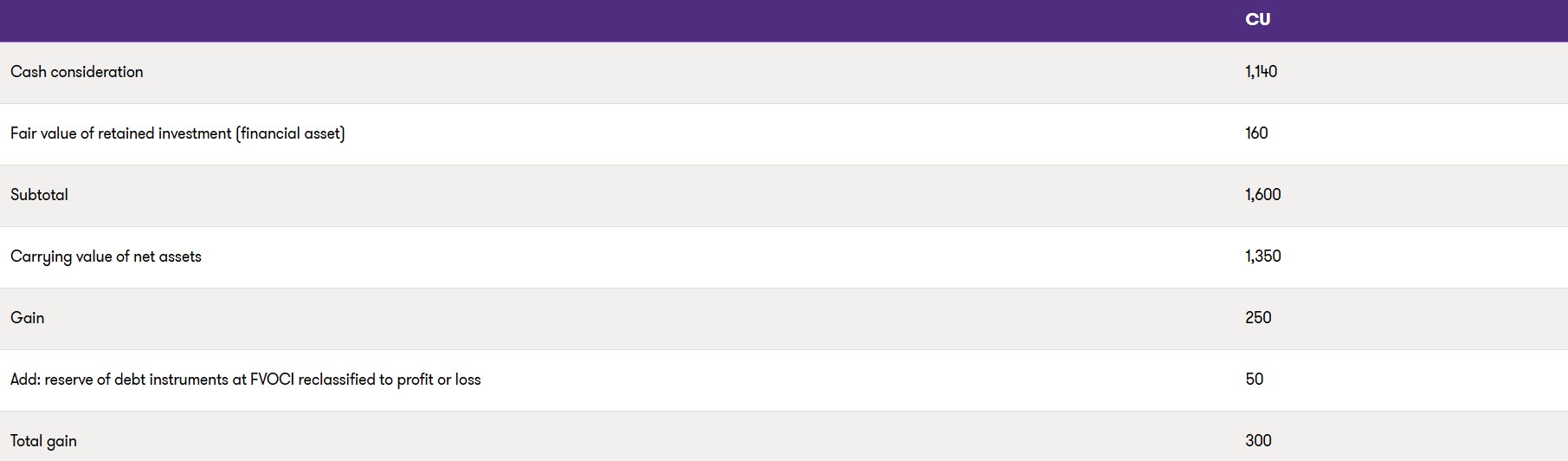Click the CU column header
This screenshot has width=1568, height=461.
(x=1257, y=20)
